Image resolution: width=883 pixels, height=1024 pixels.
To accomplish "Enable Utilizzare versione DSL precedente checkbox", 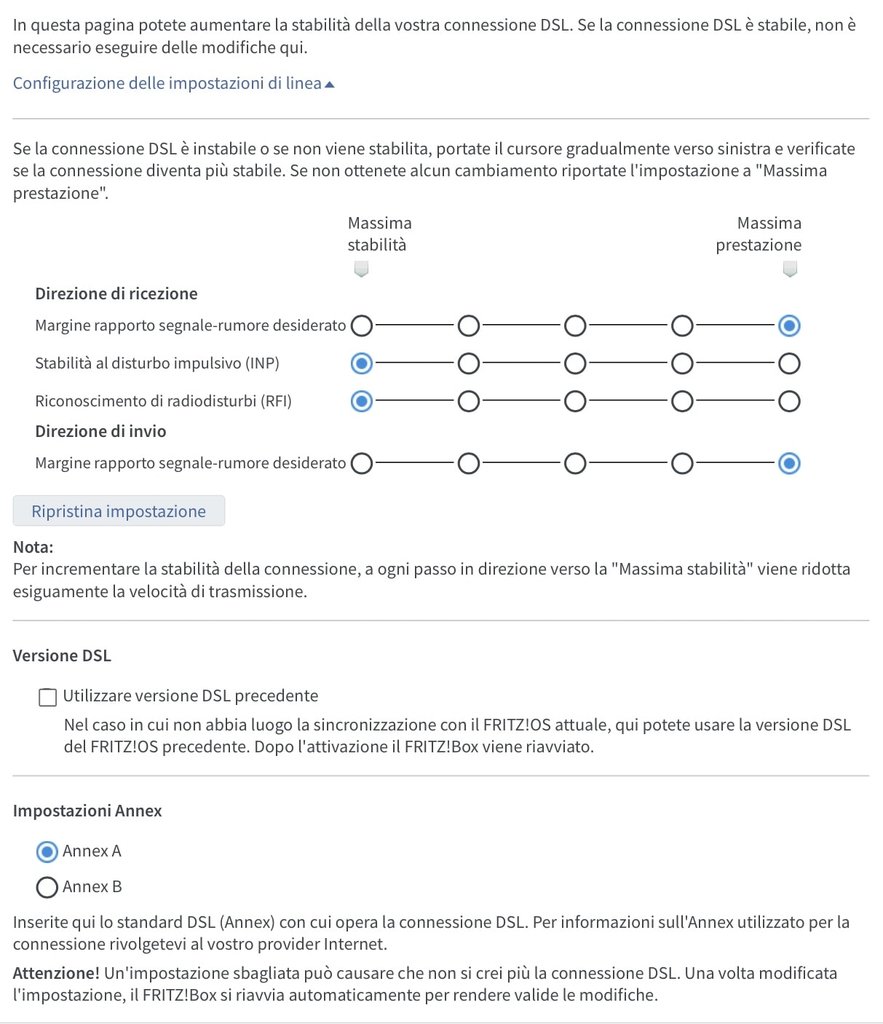I will pyautogui.click(x=47, y=696).
